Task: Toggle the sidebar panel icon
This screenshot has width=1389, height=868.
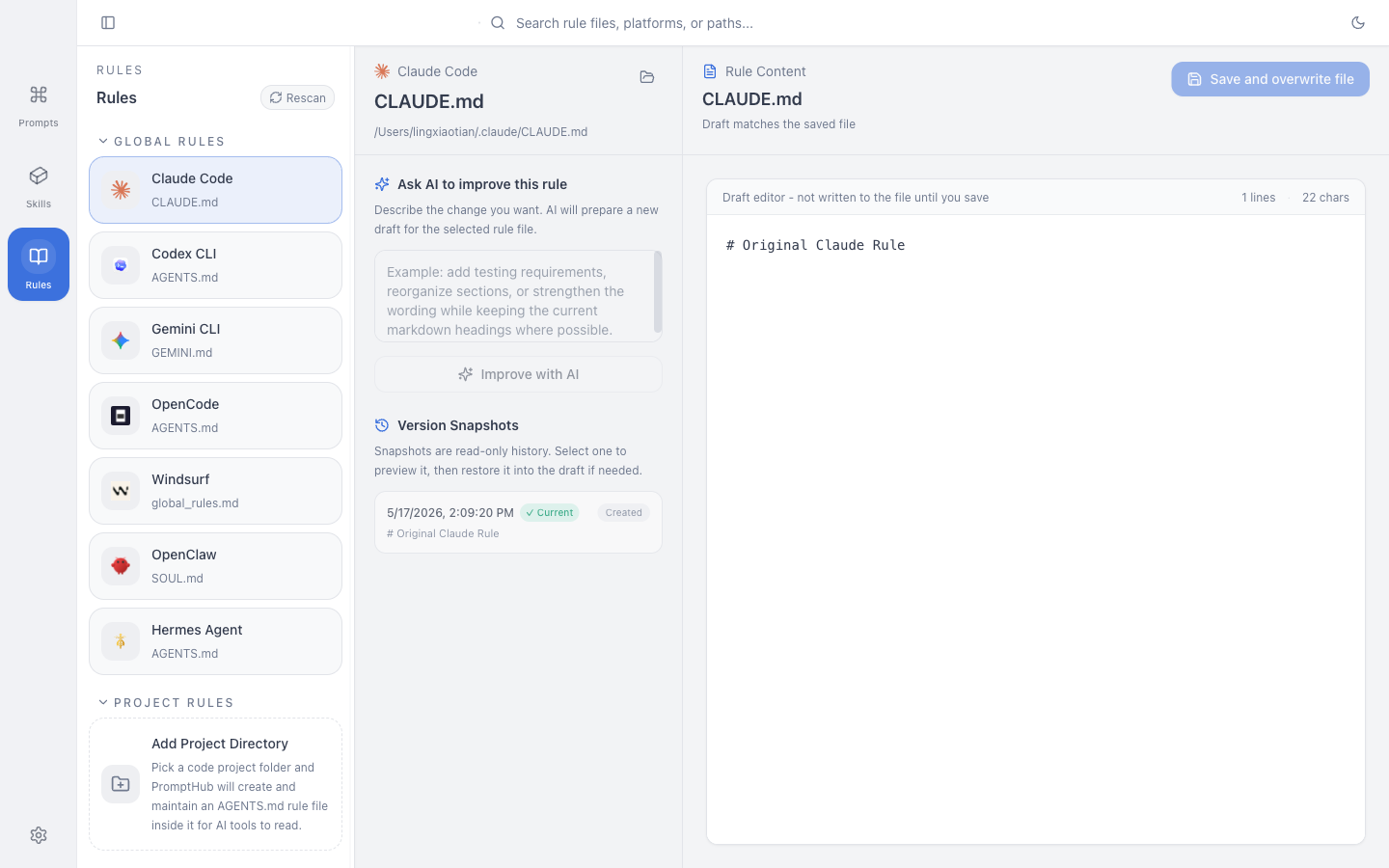Action: tap(108, 23)
